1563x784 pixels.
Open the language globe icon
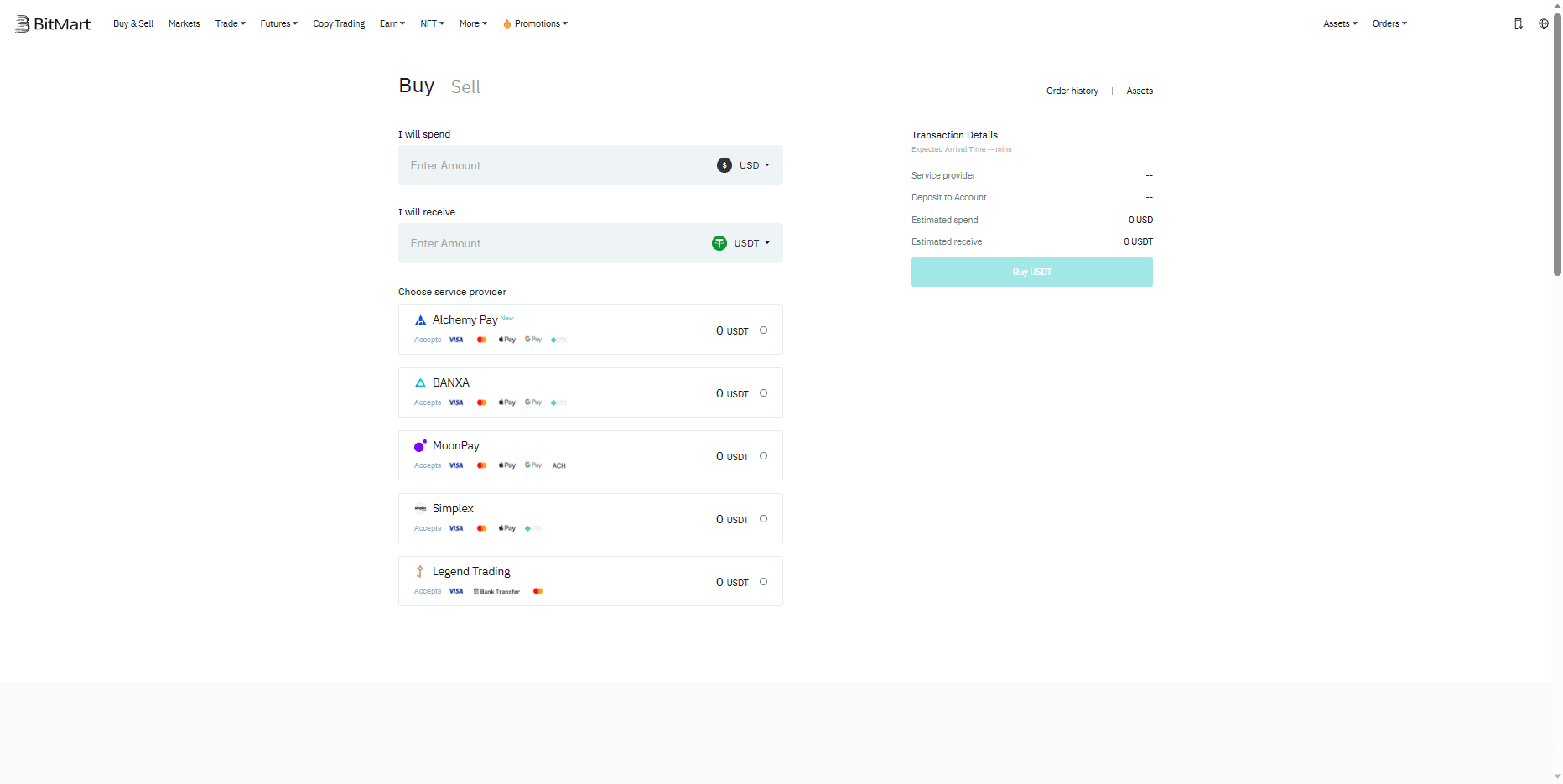[1543, 23]
